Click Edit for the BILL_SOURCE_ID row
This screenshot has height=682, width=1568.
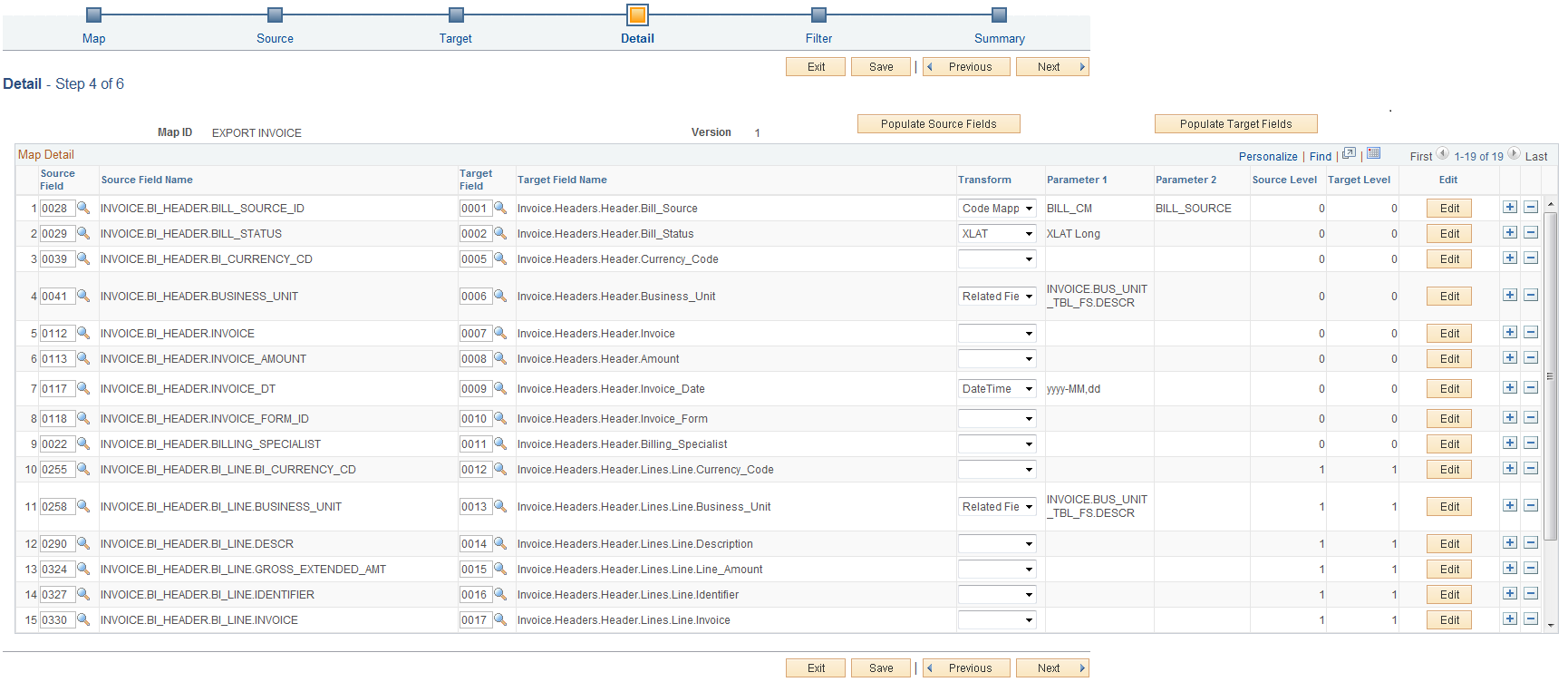click(x=1449, y=209)
